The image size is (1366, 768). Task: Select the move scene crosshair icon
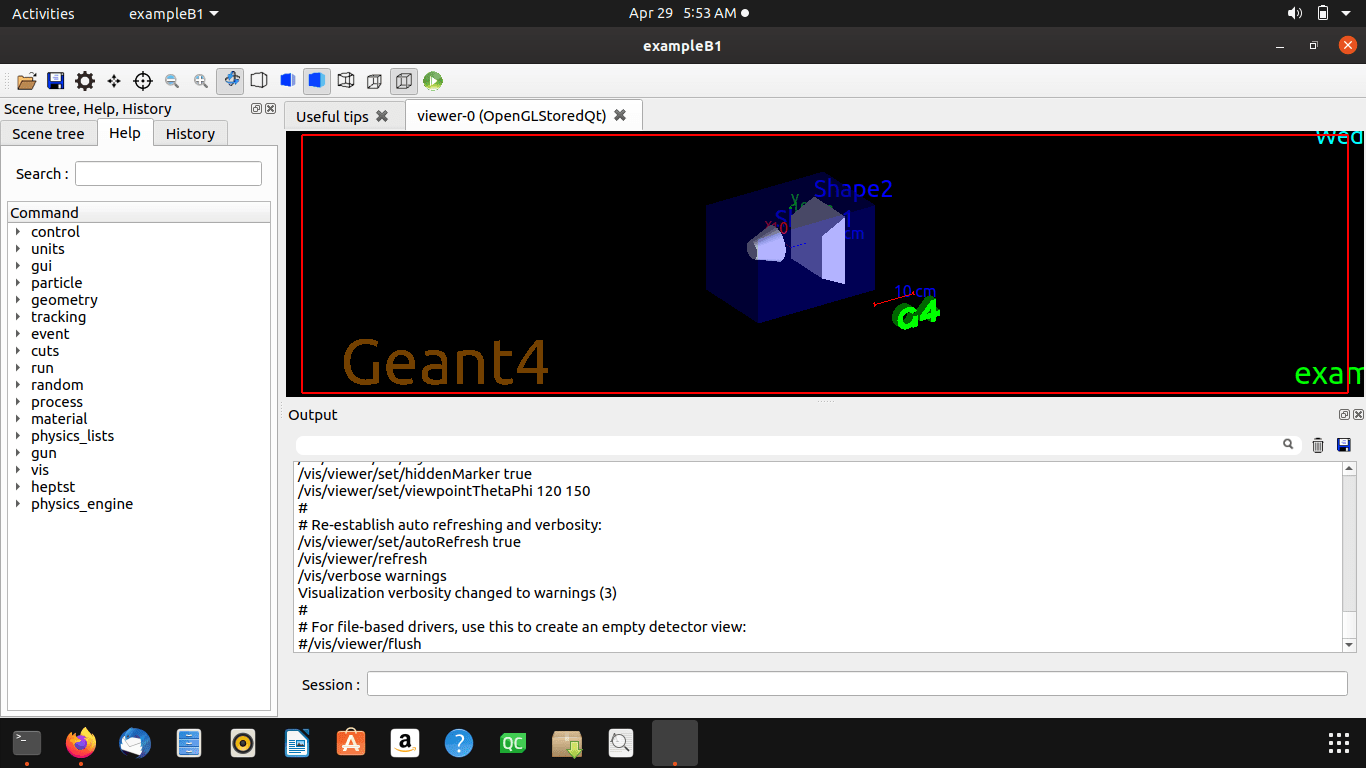[114, 81]
